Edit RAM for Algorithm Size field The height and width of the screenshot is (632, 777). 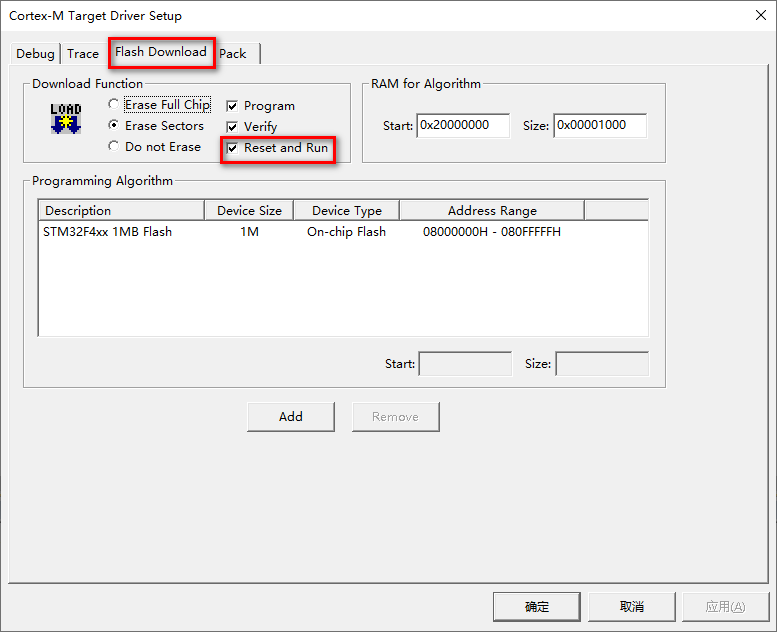click(x=600, y=125)
